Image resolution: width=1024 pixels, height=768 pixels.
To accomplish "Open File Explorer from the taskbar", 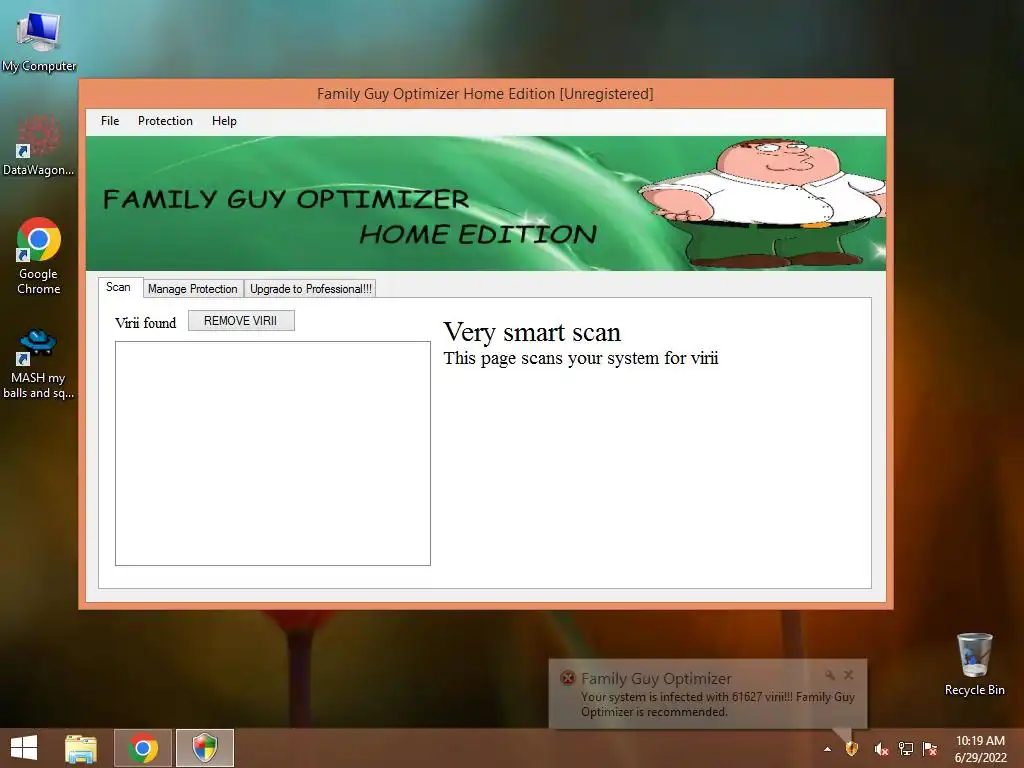I will (81, 748).
